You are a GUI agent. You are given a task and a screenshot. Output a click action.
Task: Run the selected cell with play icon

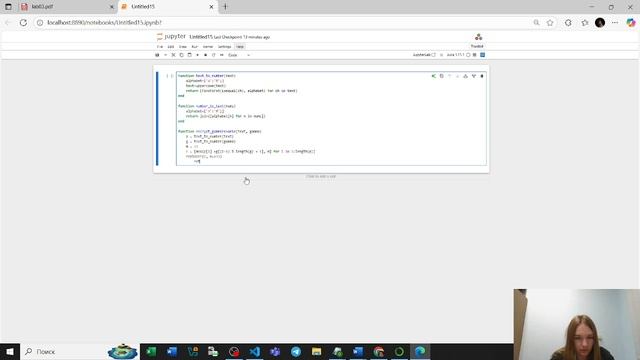[198, 55]
